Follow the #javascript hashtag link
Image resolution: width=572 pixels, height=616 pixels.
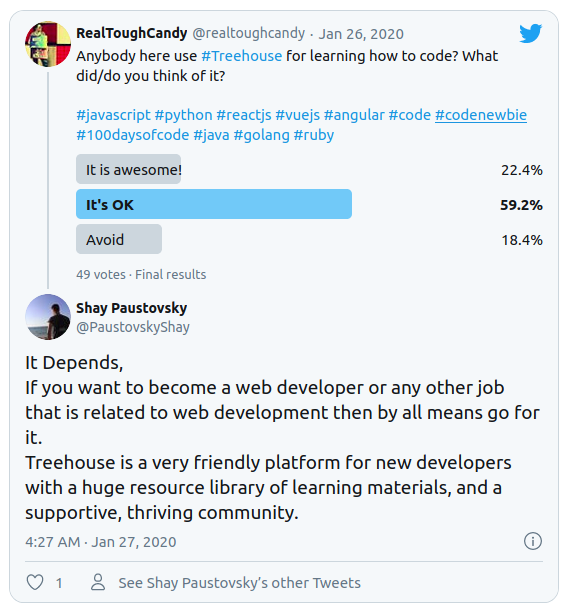[113, 115]
